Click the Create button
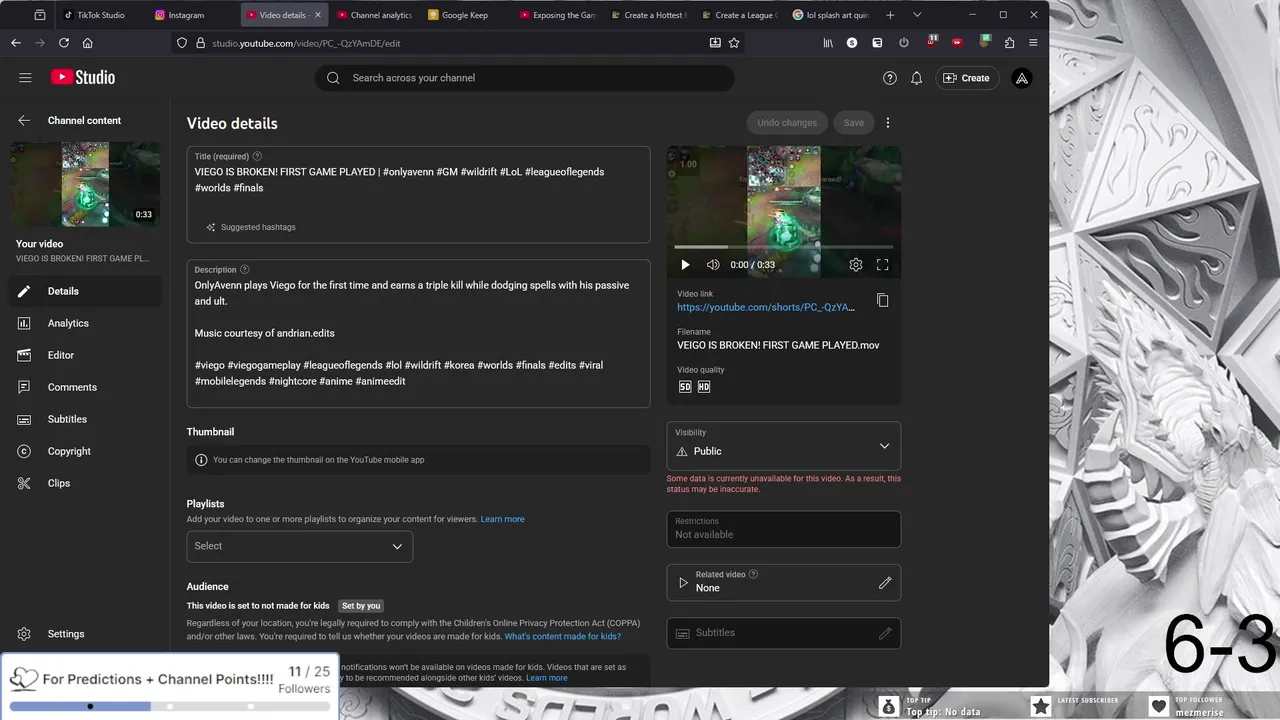This screenshot has height=720, width=1280. 967,78
